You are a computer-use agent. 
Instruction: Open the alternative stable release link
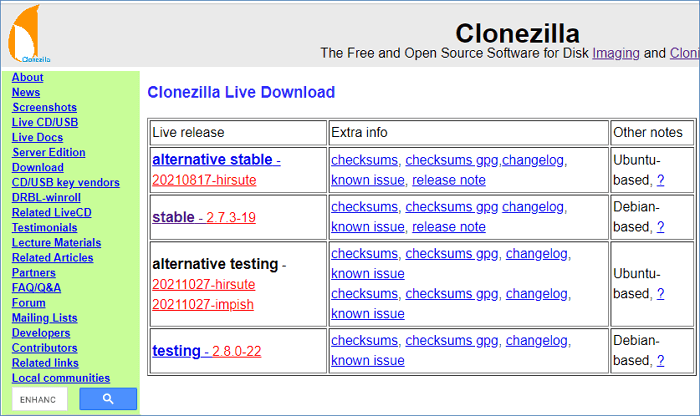click(x=213, y=159)
